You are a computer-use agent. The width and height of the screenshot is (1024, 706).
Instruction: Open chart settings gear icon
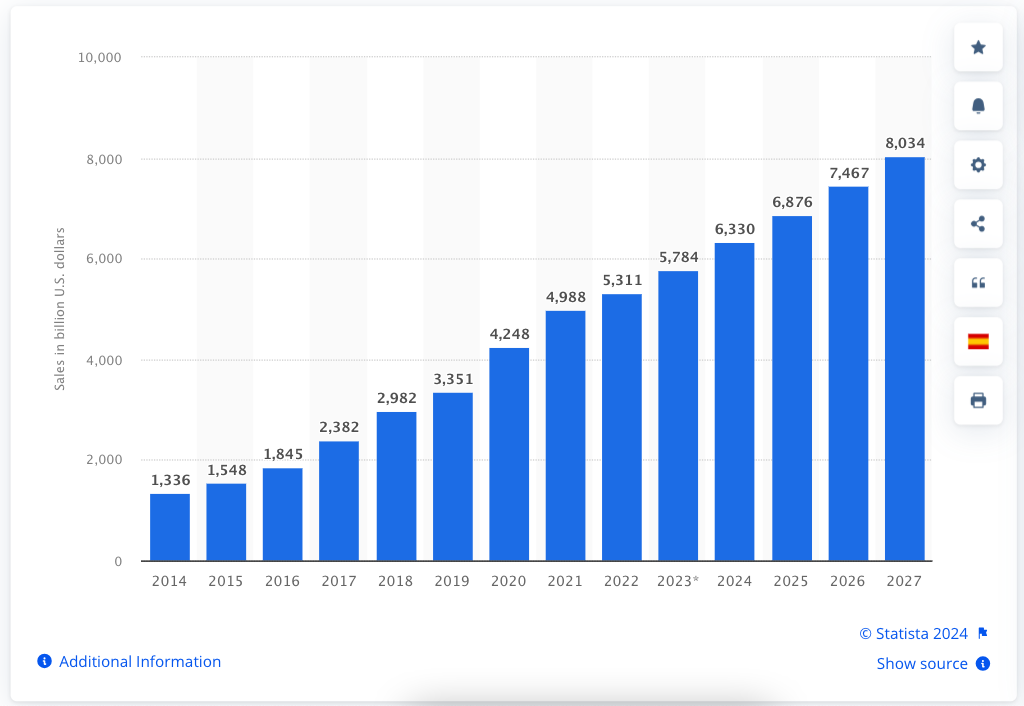(978, 165)
